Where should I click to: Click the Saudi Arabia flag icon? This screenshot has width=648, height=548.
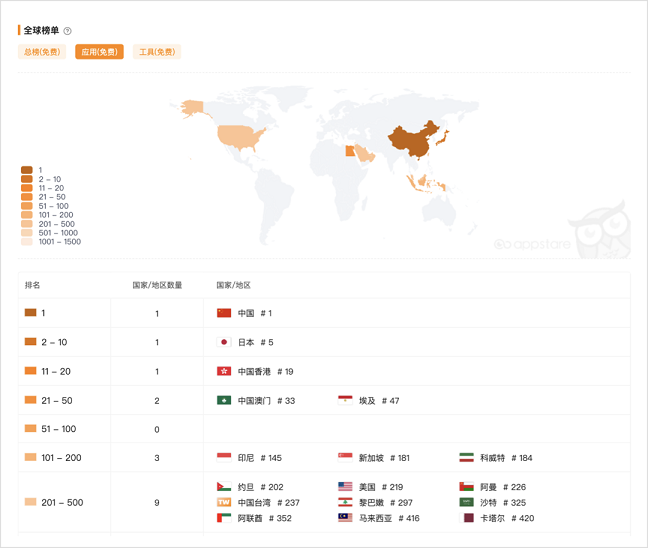coord(466,502)
